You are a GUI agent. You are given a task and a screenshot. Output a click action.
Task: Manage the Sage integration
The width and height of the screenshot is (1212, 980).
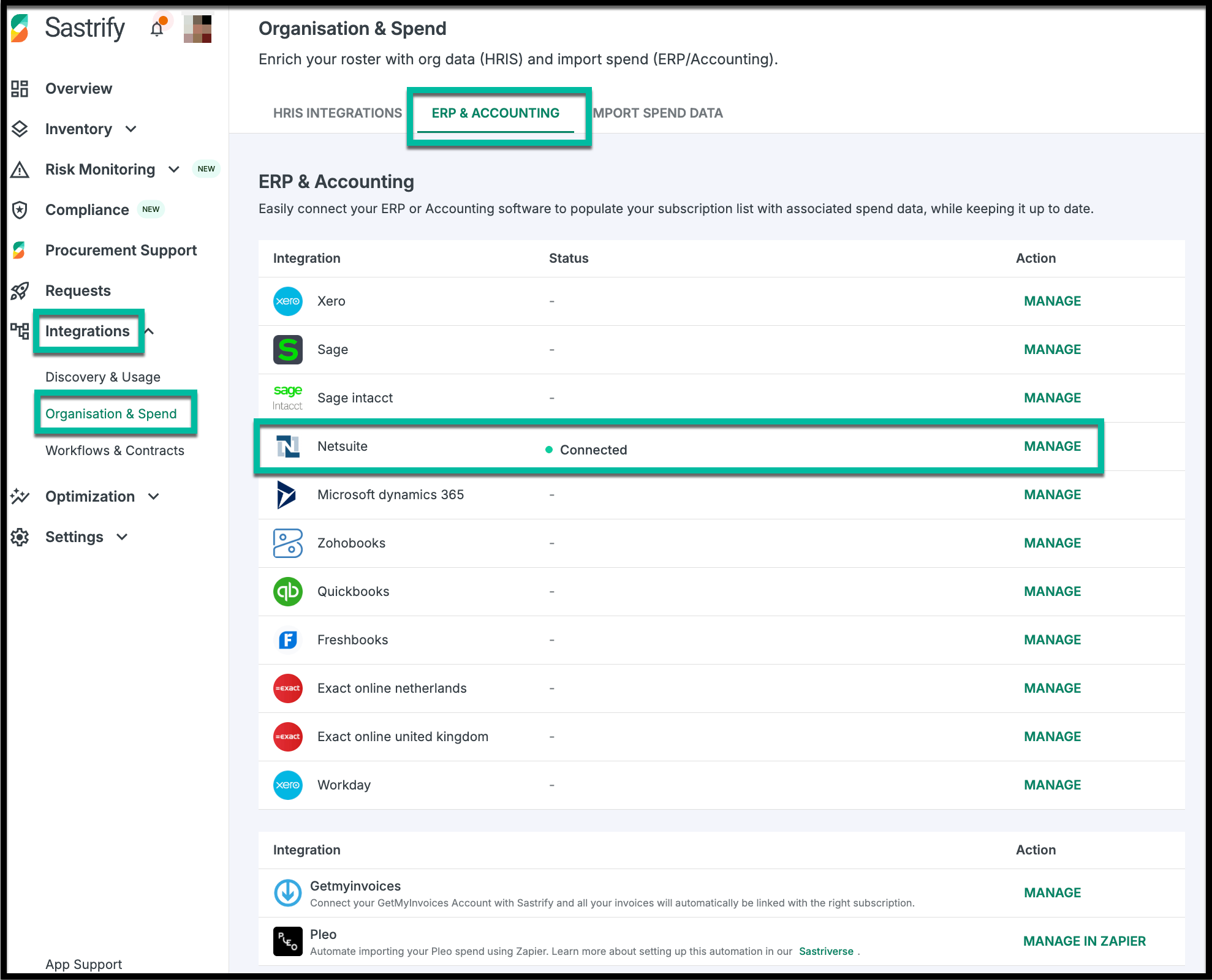click(x=1053, y=350)
